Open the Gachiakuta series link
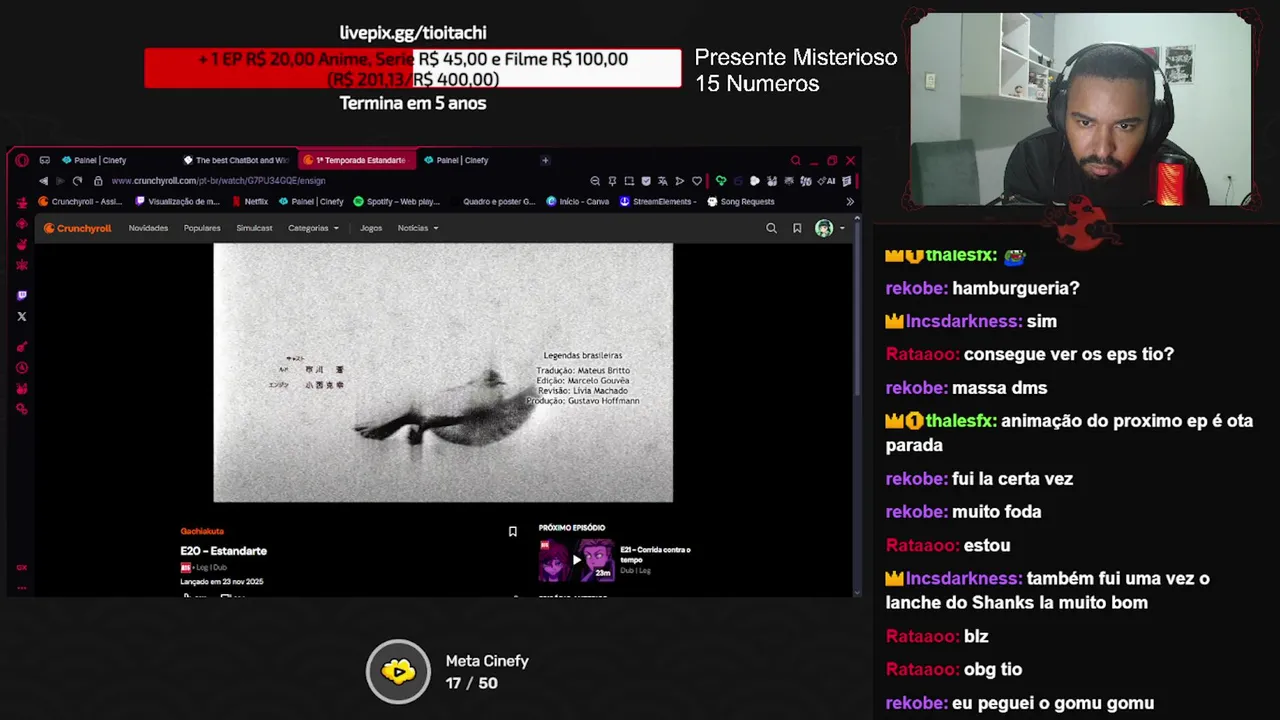Viewport: 1280px width, 720px height. [x=202, y=531]
